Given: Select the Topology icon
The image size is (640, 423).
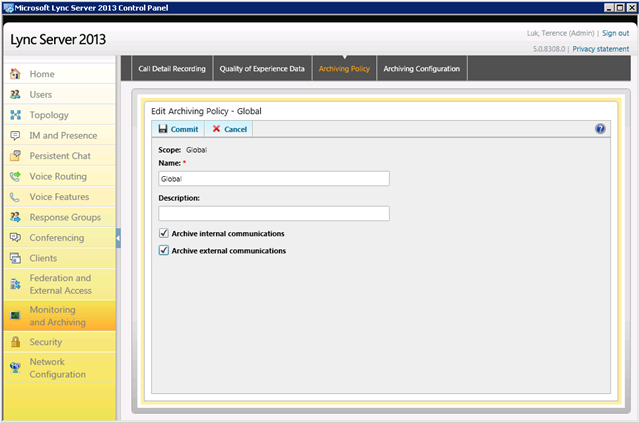Looking at the screenshot, I should 15,115.
